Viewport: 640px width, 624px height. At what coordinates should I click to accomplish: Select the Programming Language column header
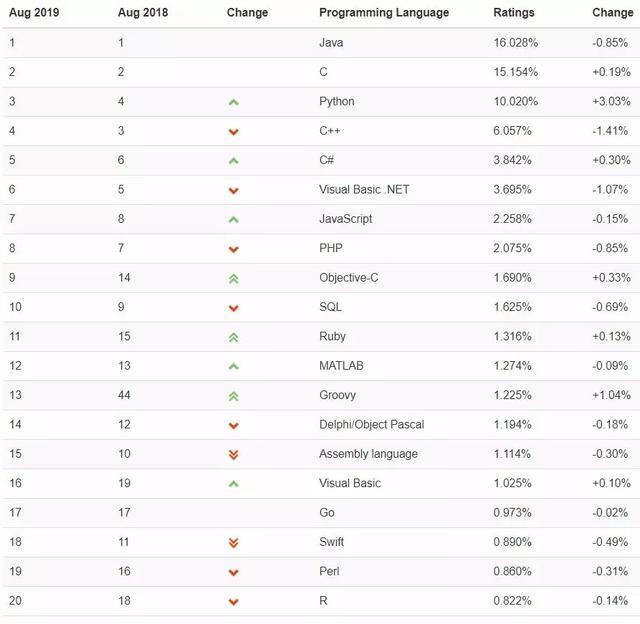pyautogui.click(x=384, y=13)
